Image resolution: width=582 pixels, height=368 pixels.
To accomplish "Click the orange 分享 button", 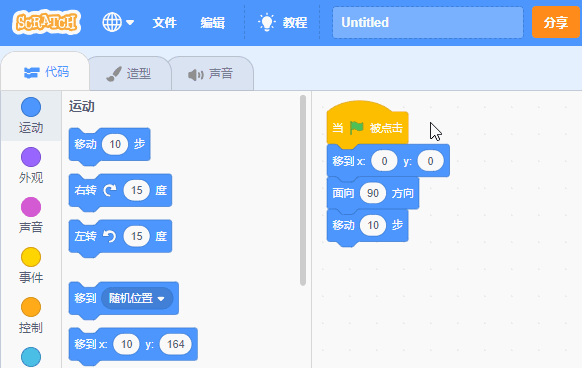I will tap(556, 22).
